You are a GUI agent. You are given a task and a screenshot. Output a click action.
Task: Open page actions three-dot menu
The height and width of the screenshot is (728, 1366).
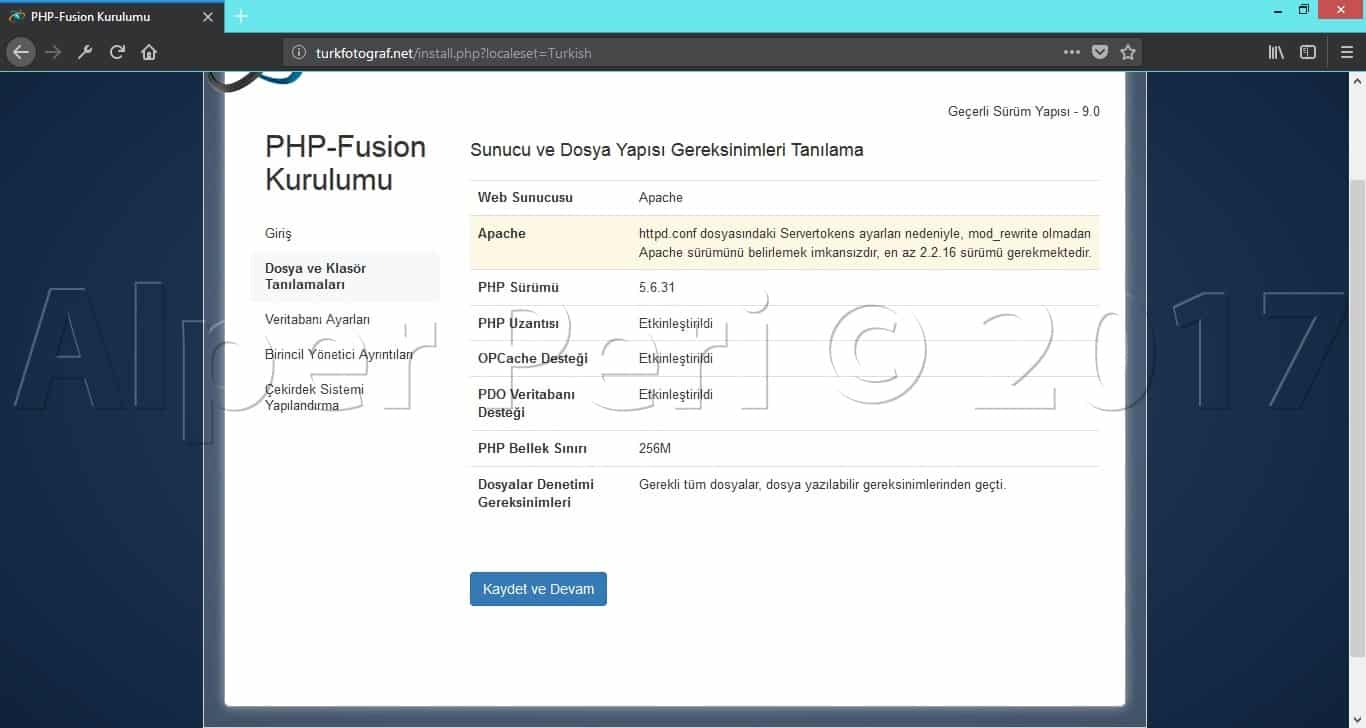coord(1072,52)
